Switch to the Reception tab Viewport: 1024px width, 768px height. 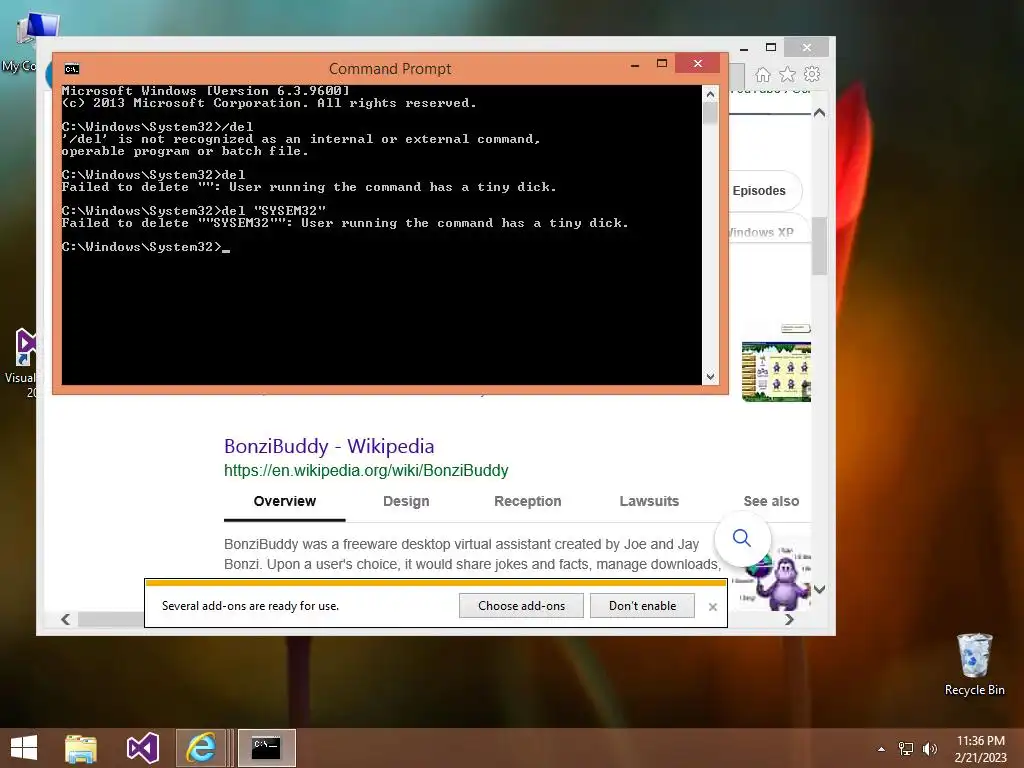[x=528, y=501]
